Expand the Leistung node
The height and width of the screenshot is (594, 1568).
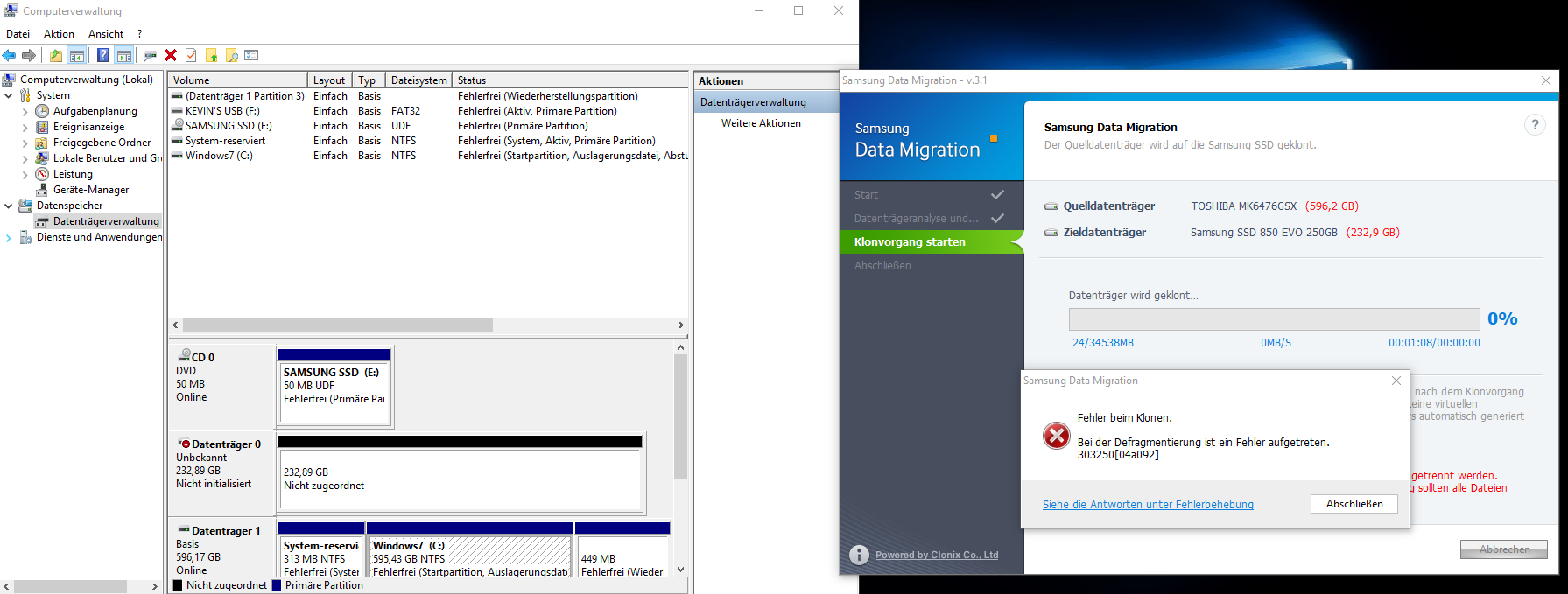25,174
